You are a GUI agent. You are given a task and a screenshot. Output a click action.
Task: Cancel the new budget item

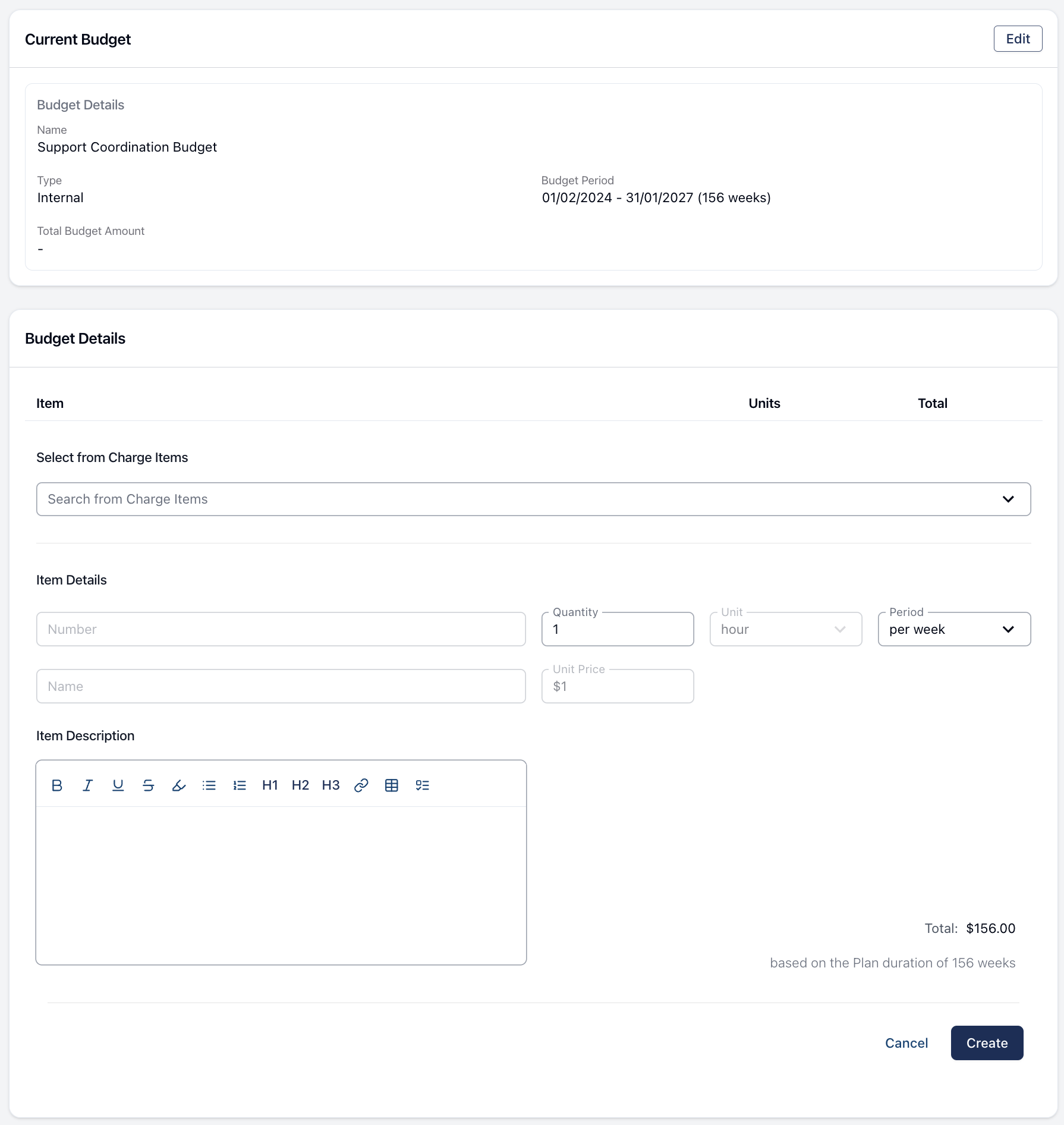(906, 1043)
